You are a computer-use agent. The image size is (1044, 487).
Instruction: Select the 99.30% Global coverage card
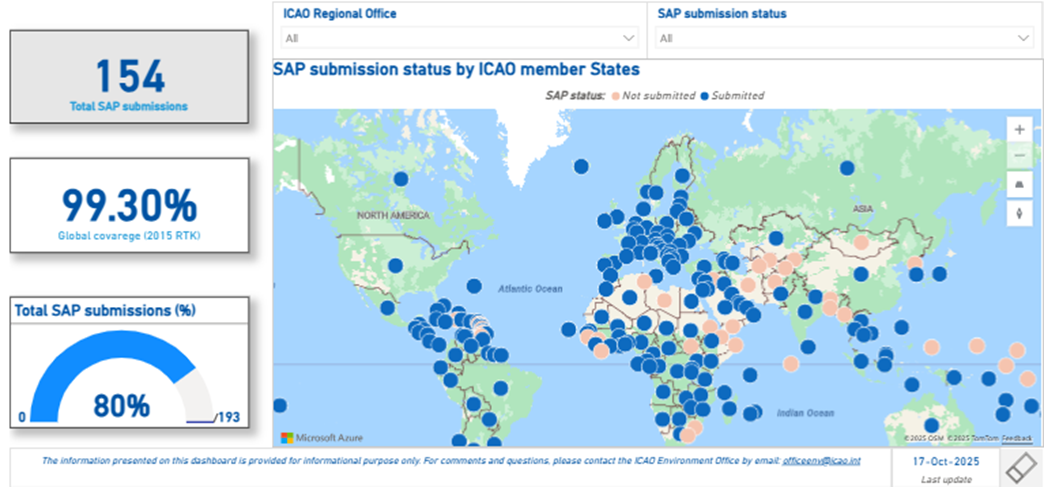(129, 206)
